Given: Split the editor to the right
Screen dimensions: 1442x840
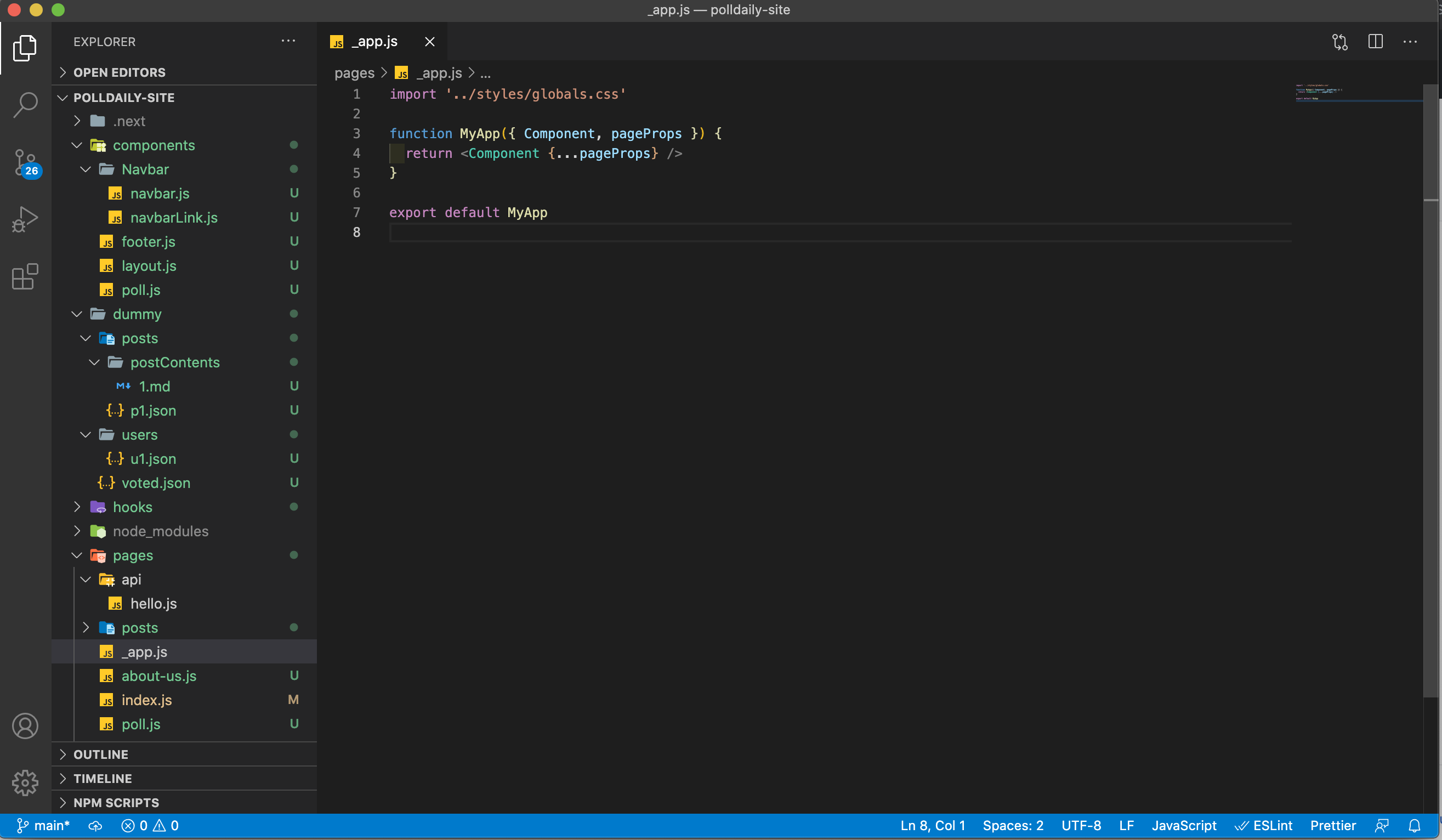Looking at the screenshot, I should [1376, 42].
